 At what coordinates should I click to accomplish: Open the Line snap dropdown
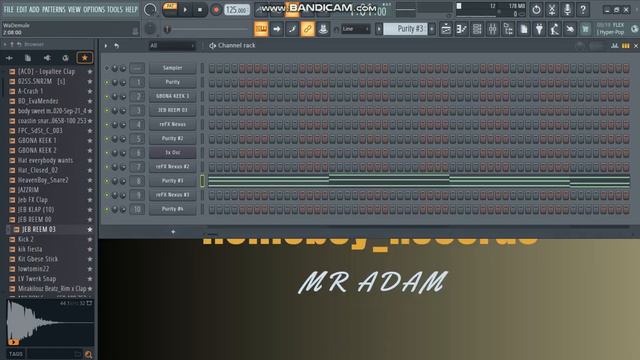(355, 29)
